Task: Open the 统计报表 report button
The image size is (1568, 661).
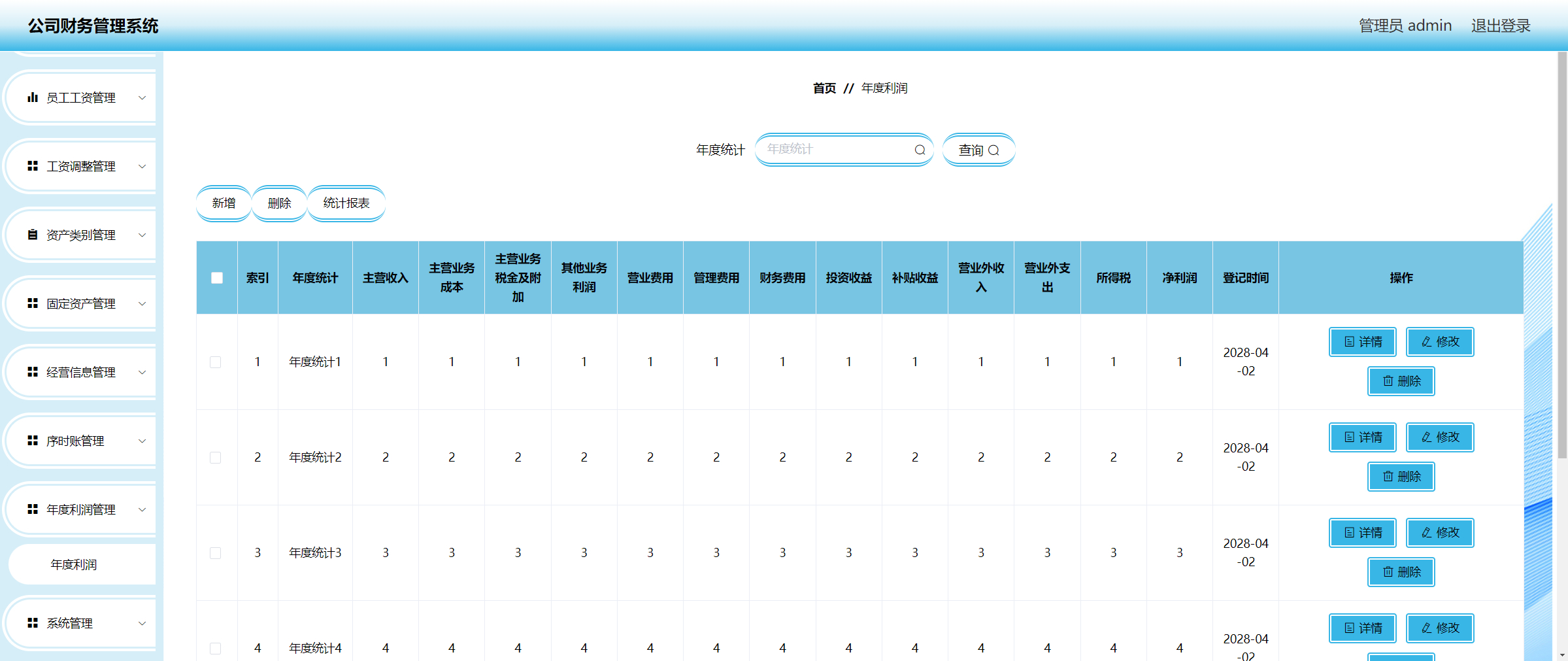Action: (346, 203)
